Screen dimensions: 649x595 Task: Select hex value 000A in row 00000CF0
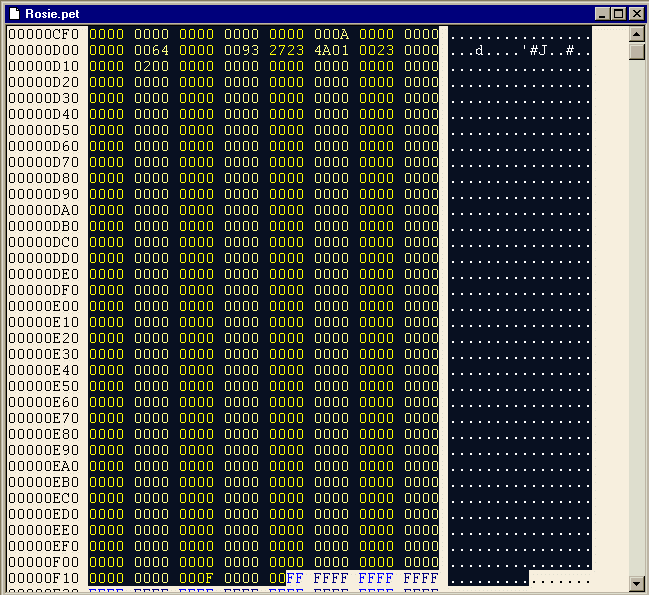pos(331,34)
